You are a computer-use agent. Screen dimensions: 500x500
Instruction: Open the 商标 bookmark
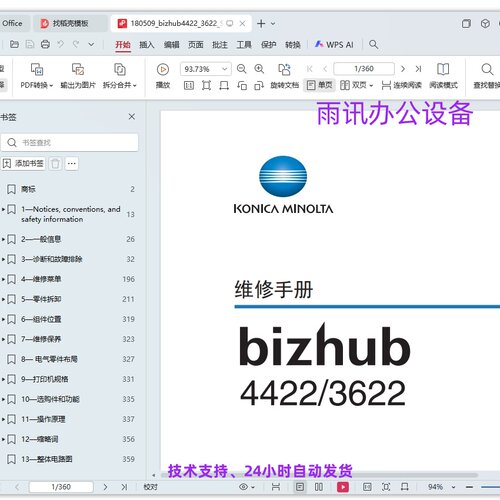point(28,189)
